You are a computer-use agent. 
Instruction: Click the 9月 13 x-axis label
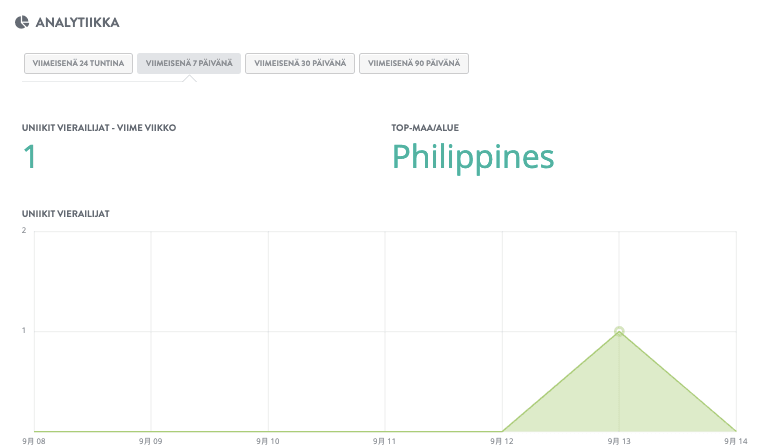tap(619, 440)
